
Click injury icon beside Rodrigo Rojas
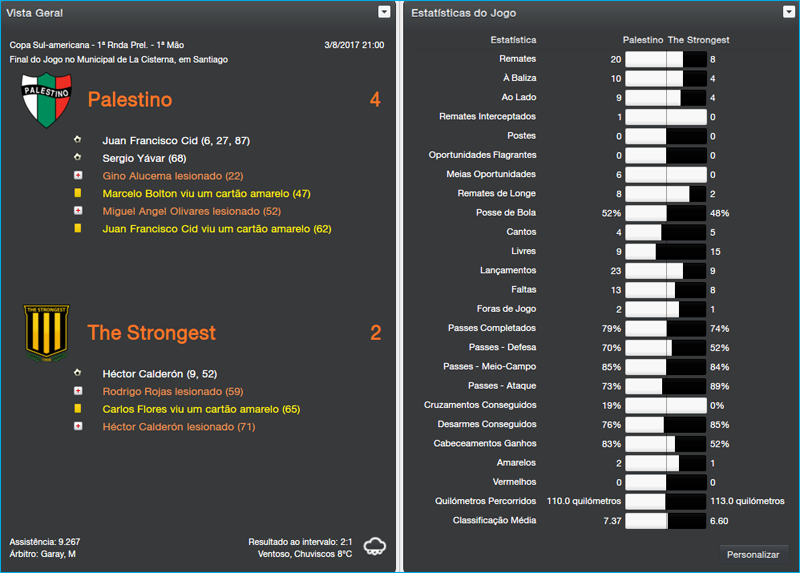[77, 391]
